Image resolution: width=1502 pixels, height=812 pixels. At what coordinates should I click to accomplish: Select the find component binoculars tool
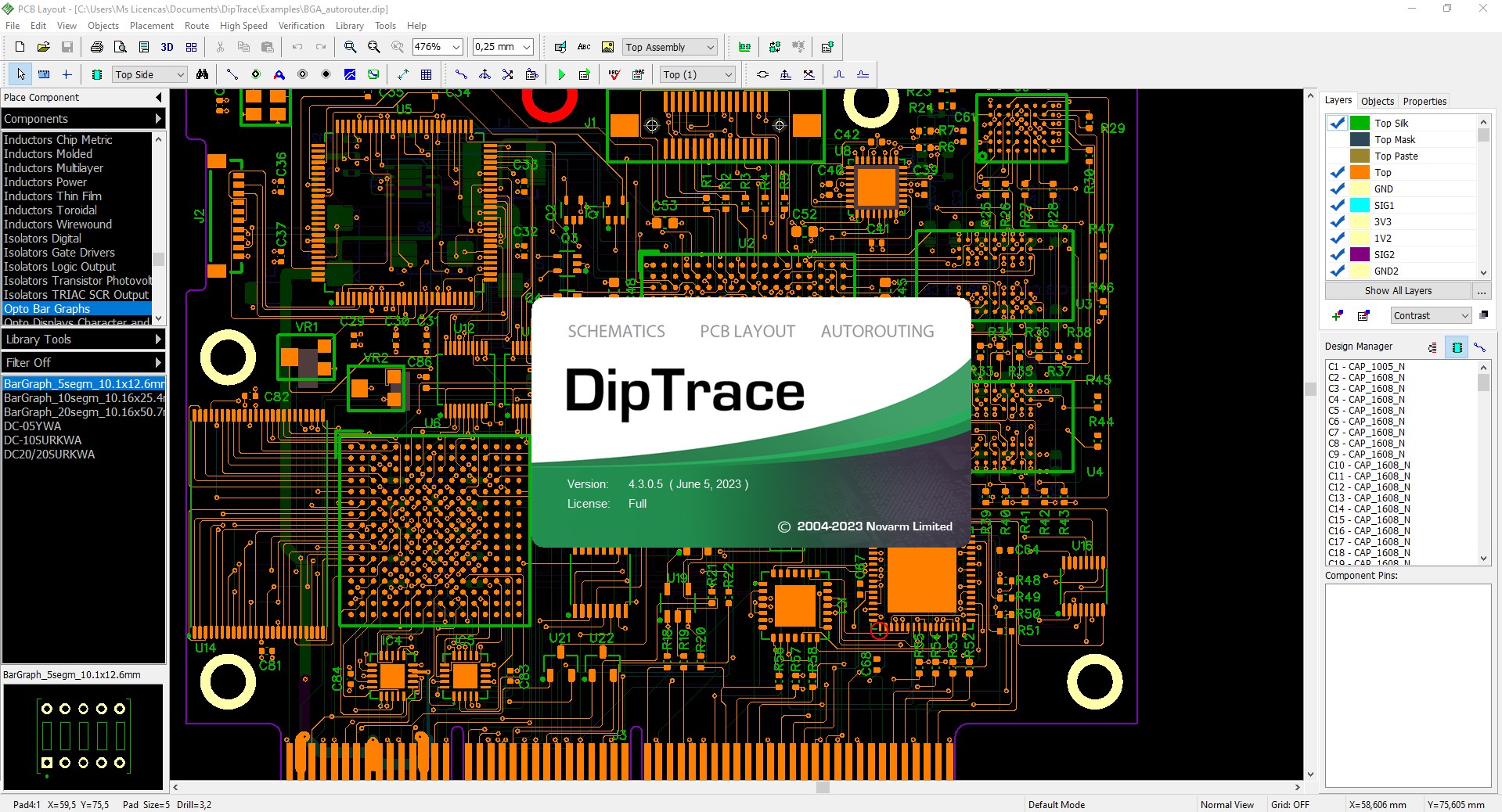coord(203,74)
